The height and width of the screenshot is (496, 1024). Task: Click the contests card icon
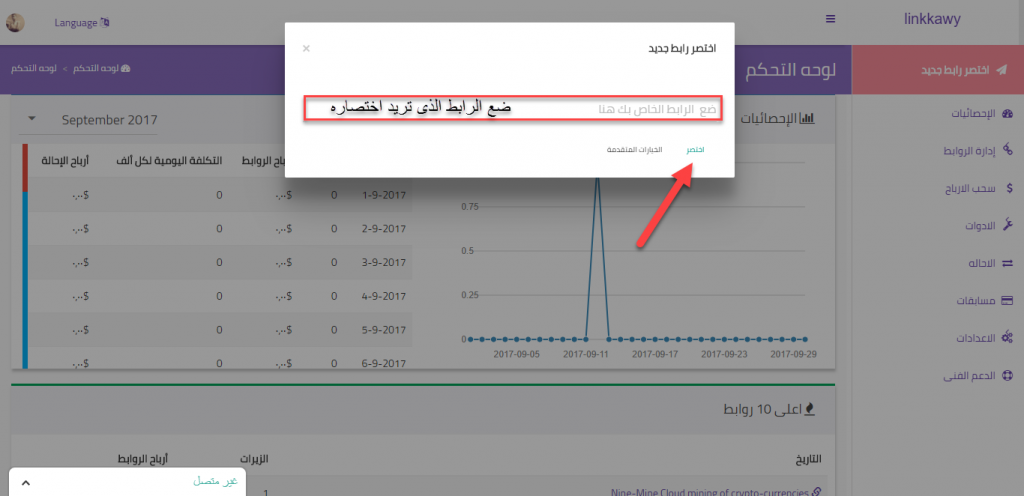click(x=1007, y=301)
